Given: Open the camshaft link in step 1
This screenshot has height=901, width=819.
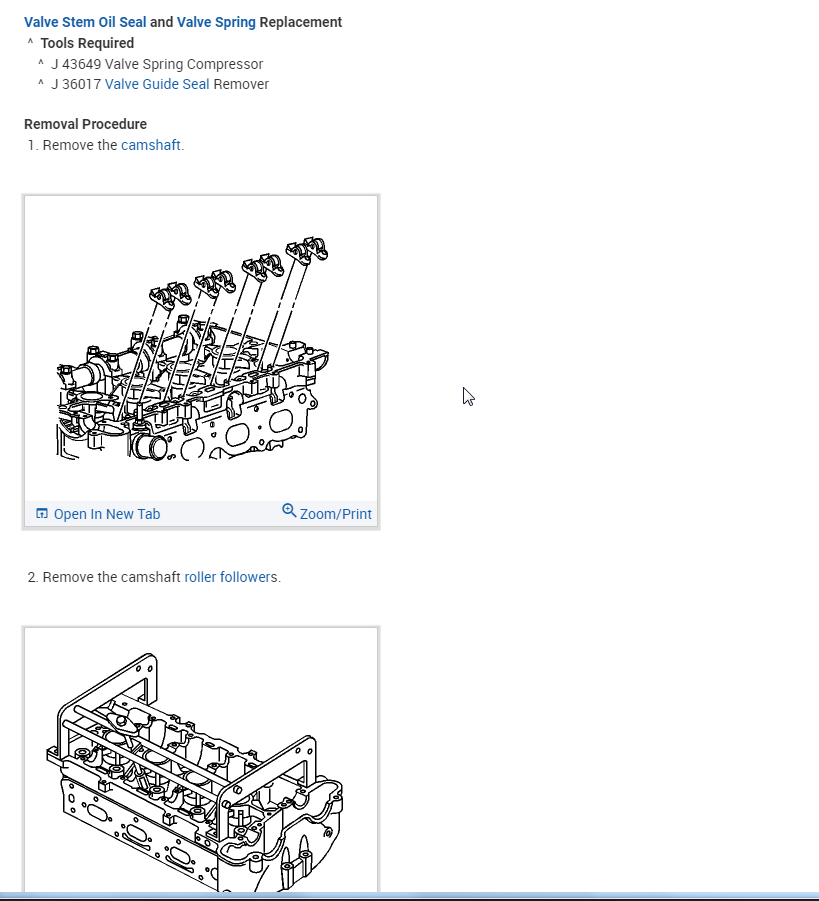Looking at the screenshot, I should click(x=151, y=145).
